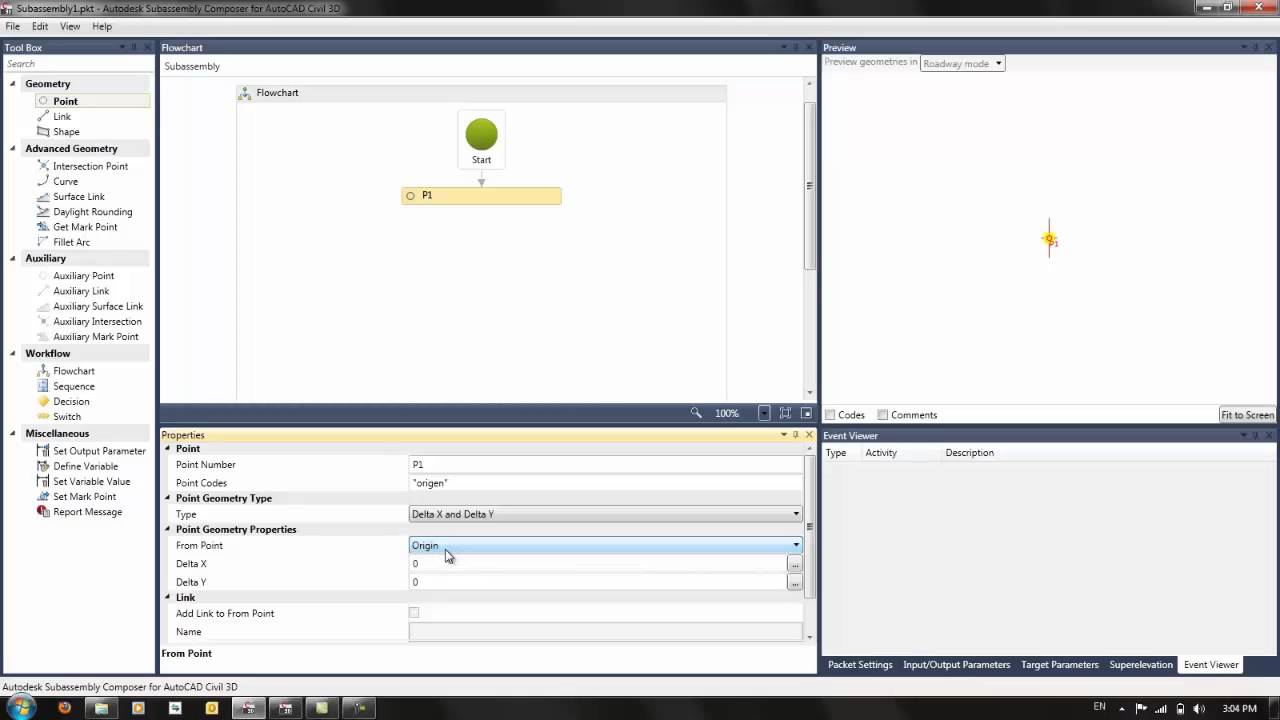Open the File menu
This screenshot has height=720, width=1280.
(x=13, y=26)
